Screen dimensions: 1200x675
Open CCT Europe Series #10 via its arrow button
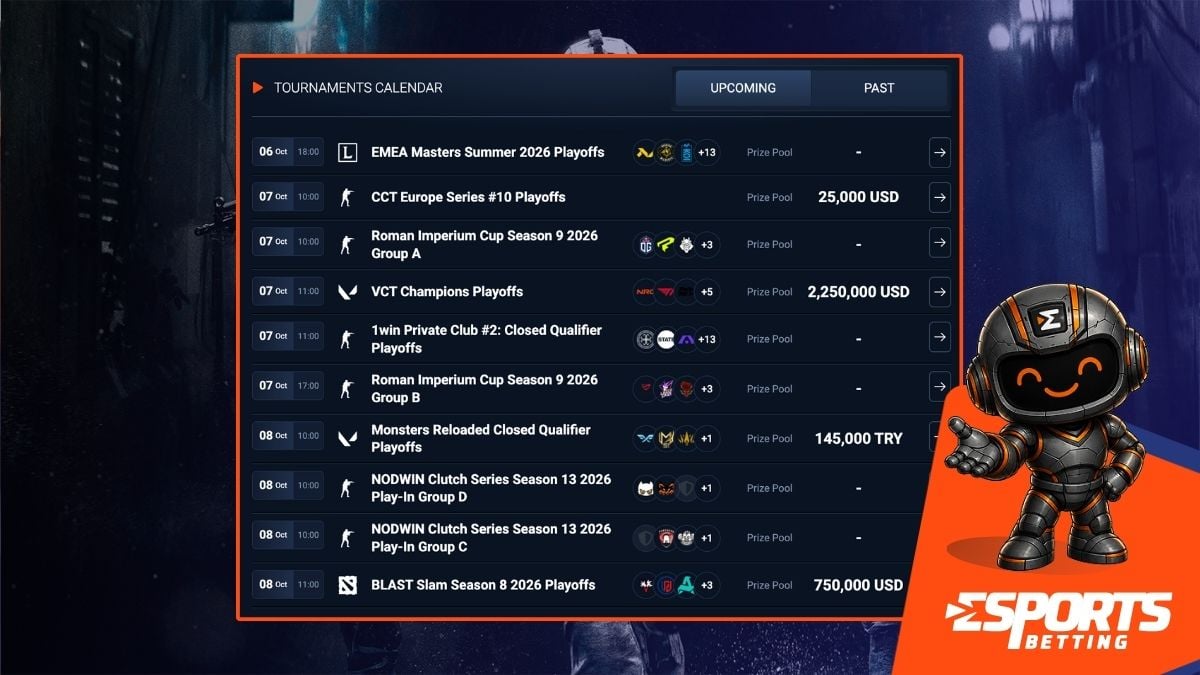point(939,197)
